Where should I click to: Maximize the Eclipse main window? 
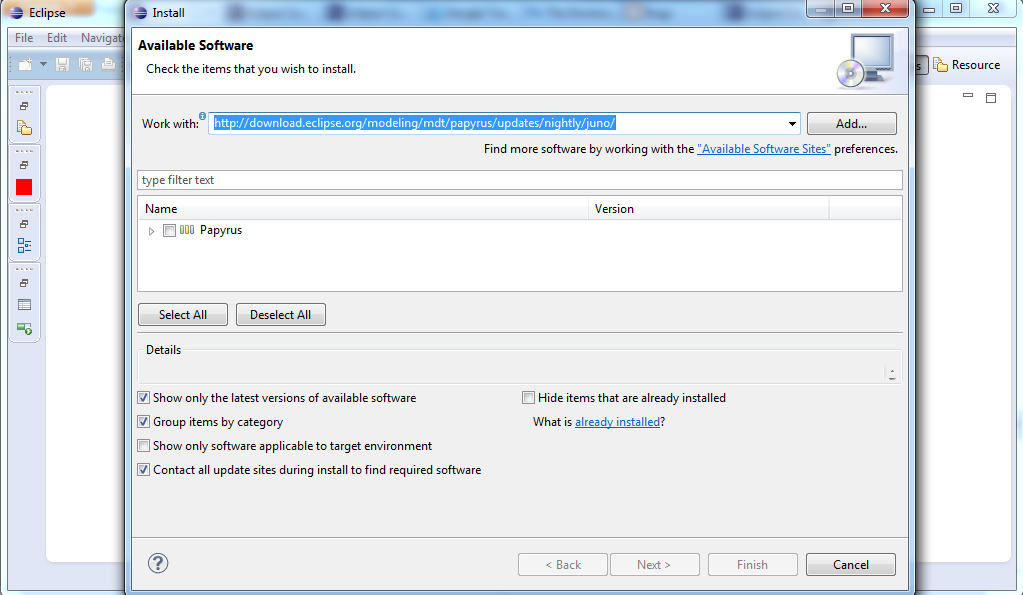[x=956, y=8]
